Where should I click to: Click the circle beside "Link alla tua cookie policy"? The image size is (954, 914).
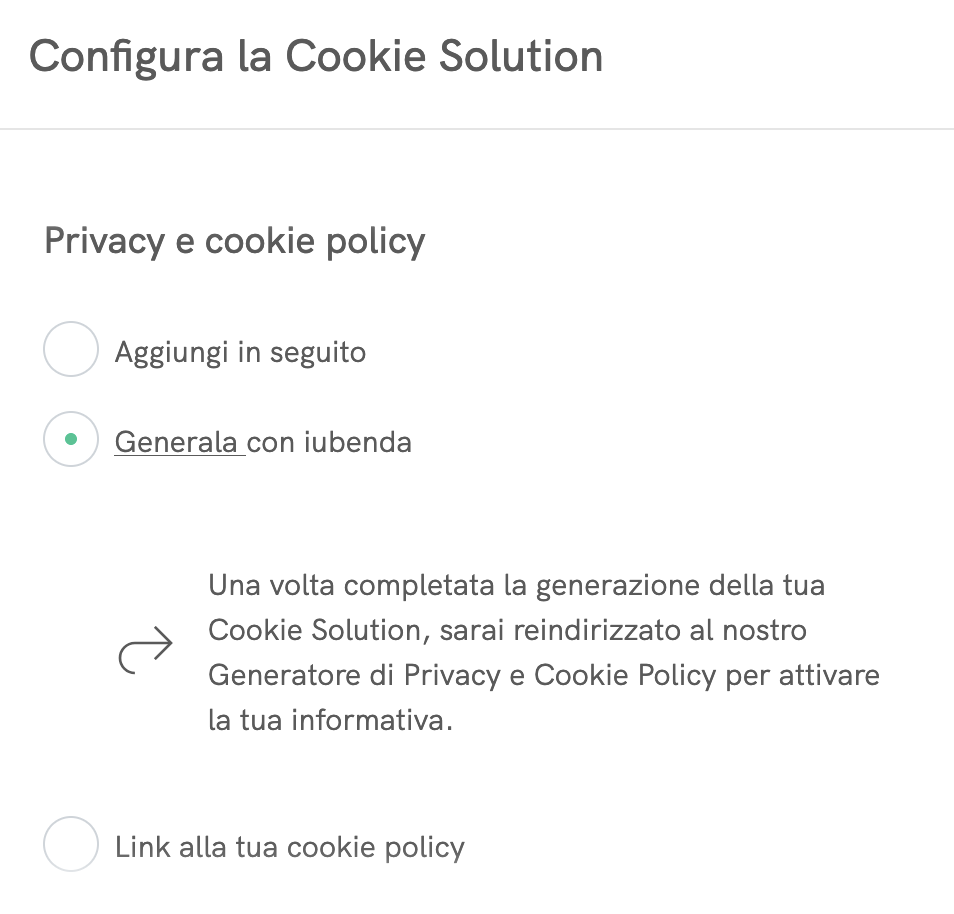click(x=70, y=844)
